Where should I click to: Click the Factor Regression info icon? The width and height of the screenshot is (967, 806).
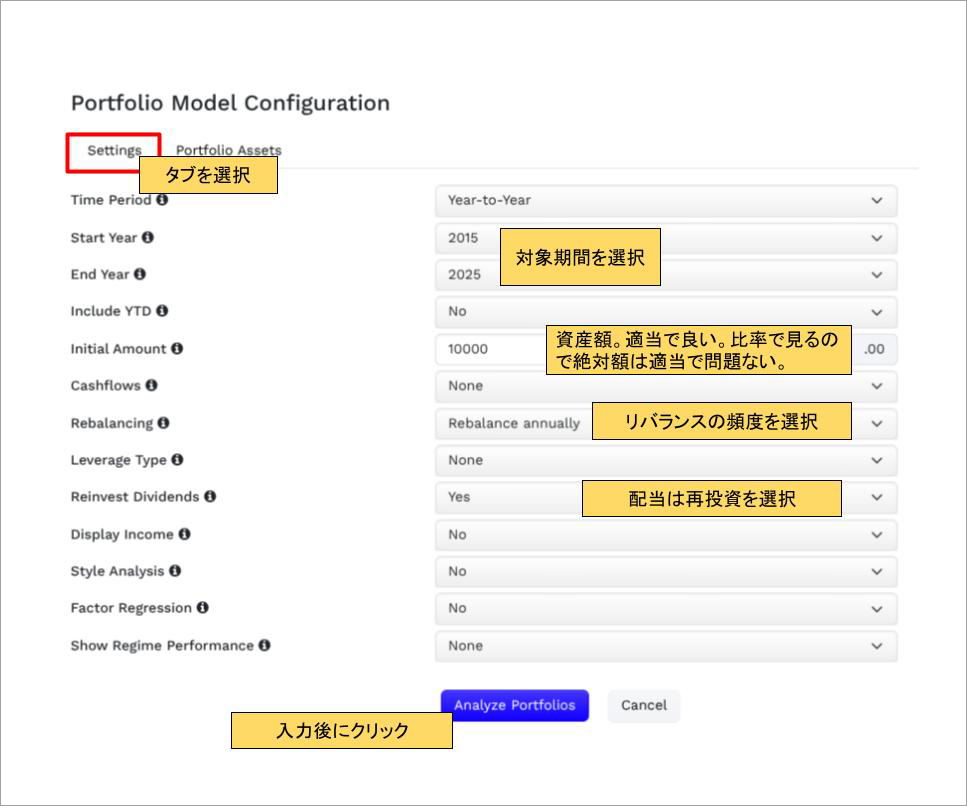tap(202, 608)
